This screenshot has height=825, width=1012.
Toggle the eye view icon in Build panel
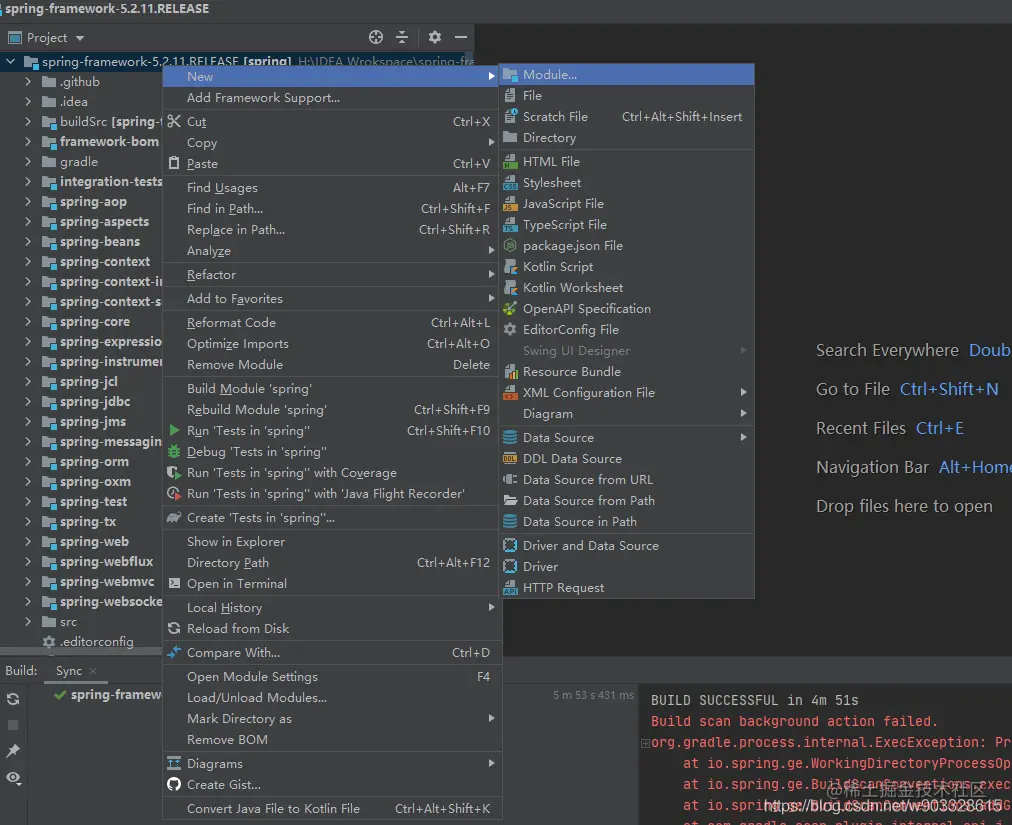(14, 778)
